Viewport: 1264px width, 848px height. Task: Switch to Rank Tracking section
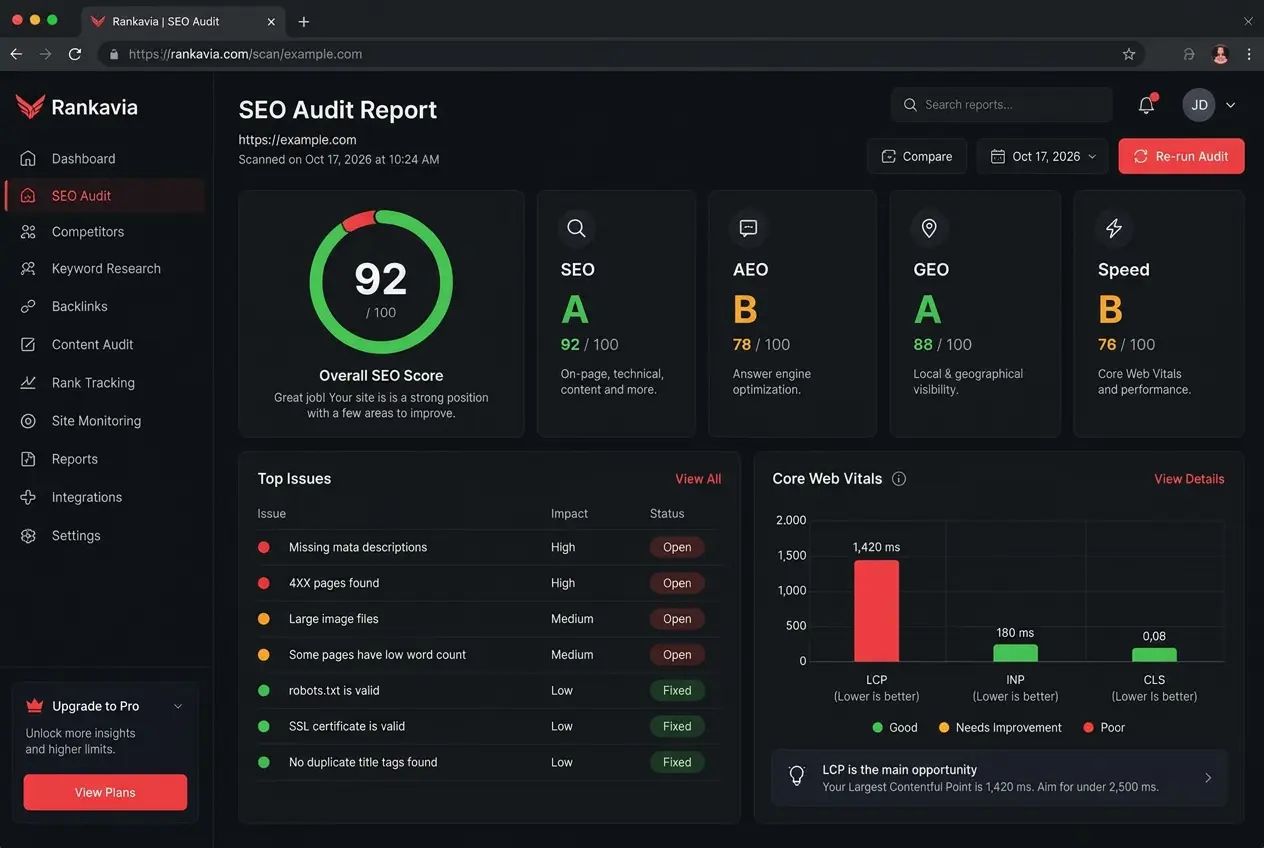105,383
